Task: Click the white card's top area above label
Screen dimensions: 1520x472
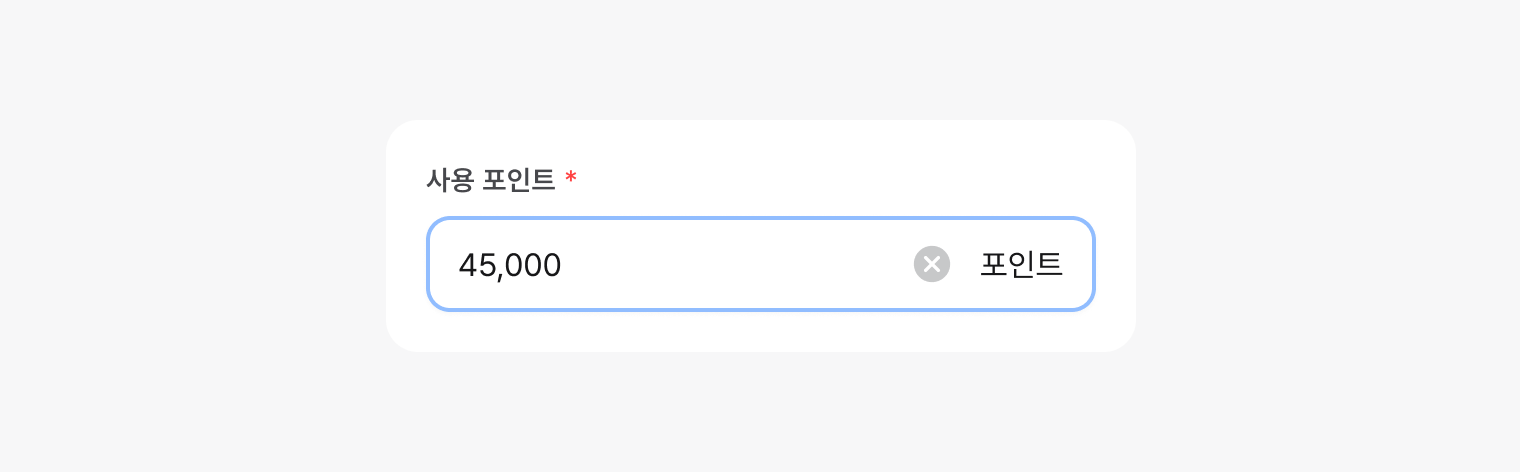Action: point(760,138)
